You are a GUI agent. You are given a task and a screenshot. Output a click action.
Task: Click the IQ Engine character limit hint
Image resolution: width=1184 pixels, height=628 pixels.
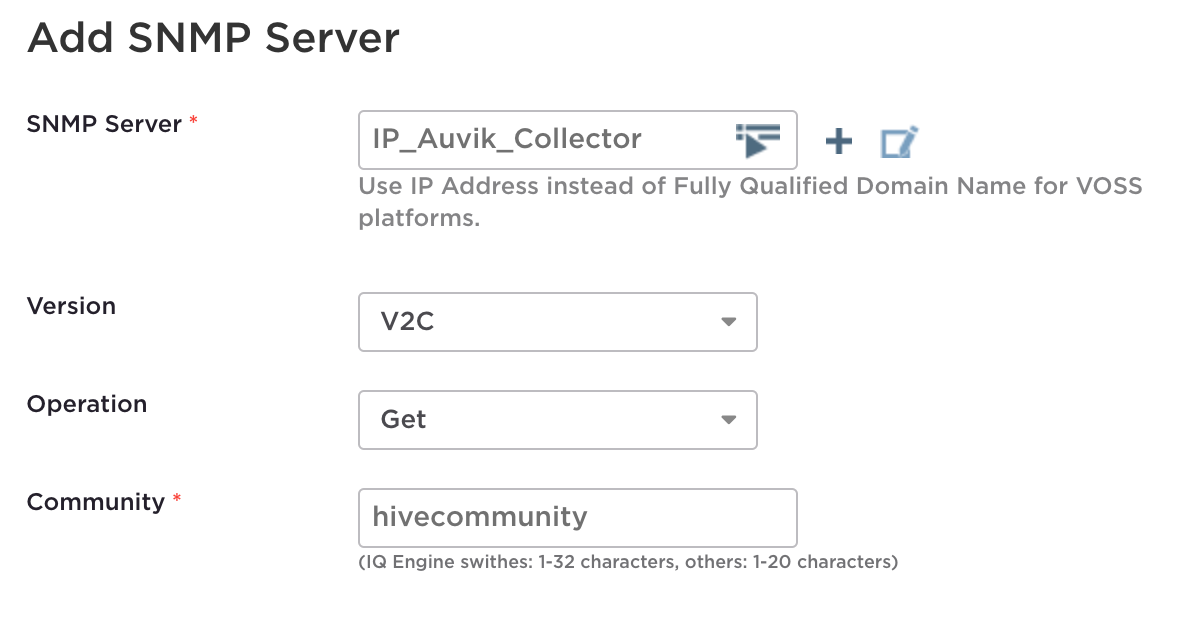628,562
